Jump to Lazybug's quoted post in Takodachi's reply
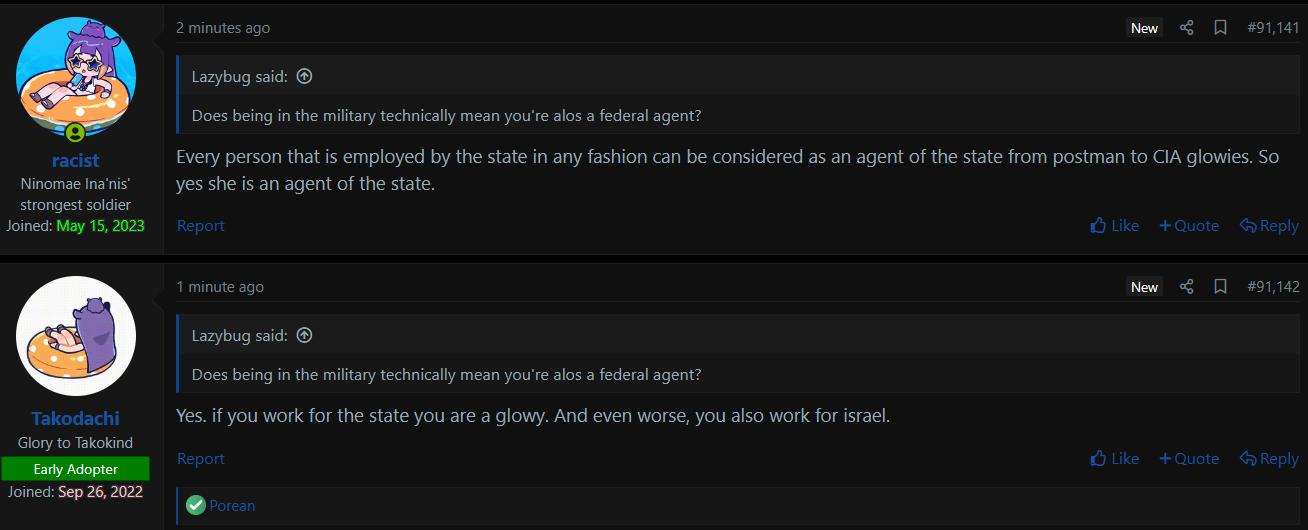The height and width of the screenshot is (530, 1308). coord(305,335)
